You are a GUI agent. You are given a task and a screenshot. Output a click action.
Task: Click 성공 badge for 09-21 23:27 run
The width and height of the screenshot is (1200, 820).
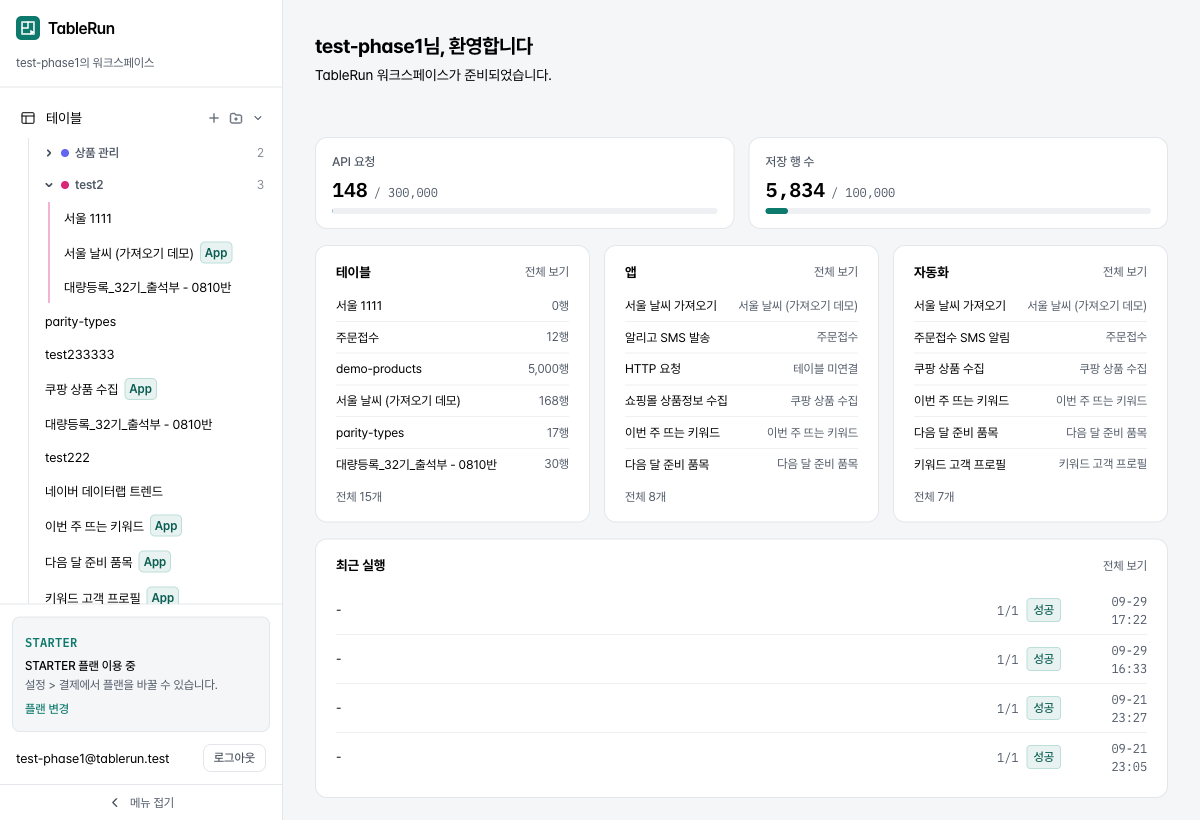[x=1043, y=708]
